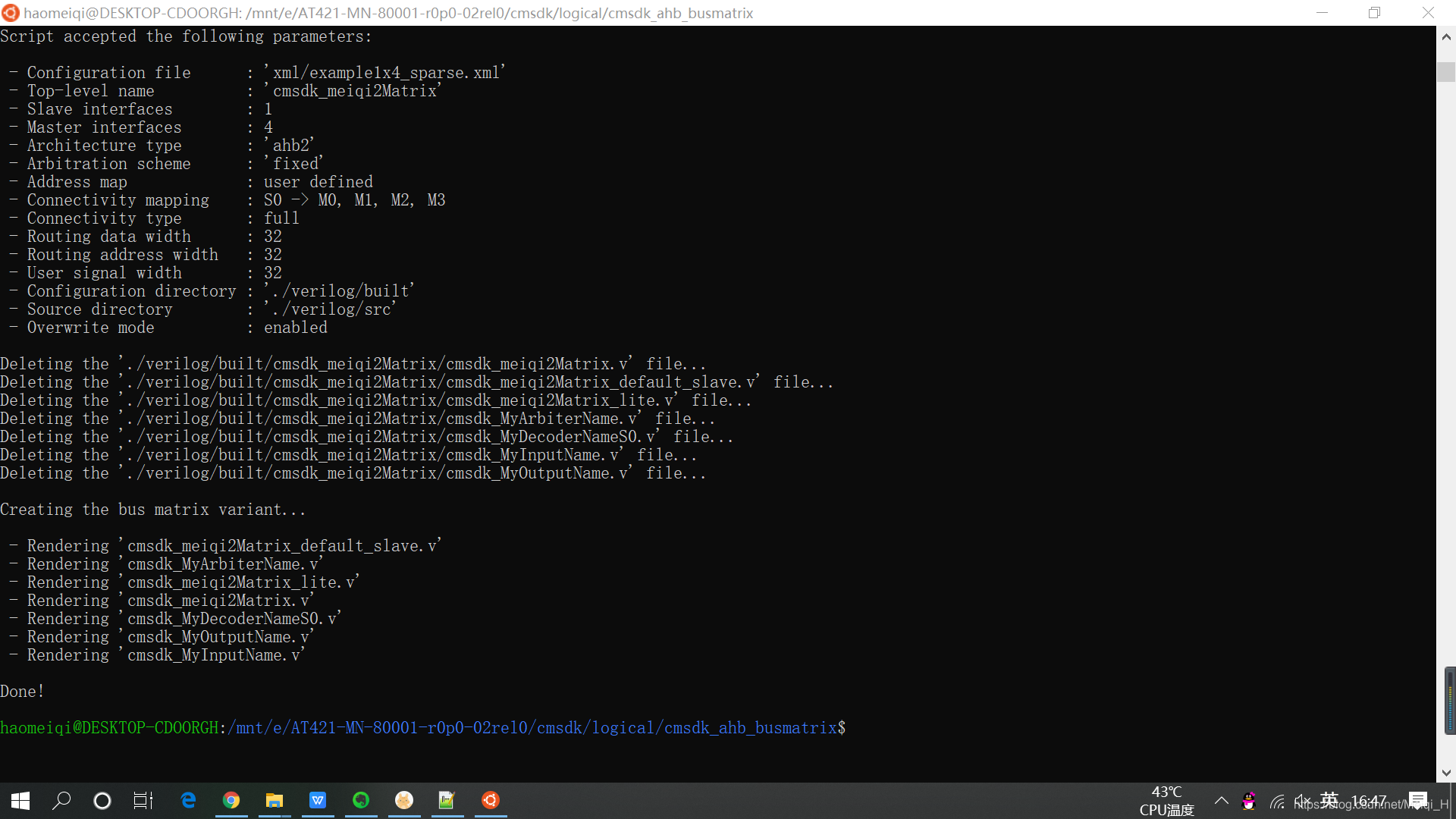Open the rabbit-face app in the taskbar

[x=404, y=800]
